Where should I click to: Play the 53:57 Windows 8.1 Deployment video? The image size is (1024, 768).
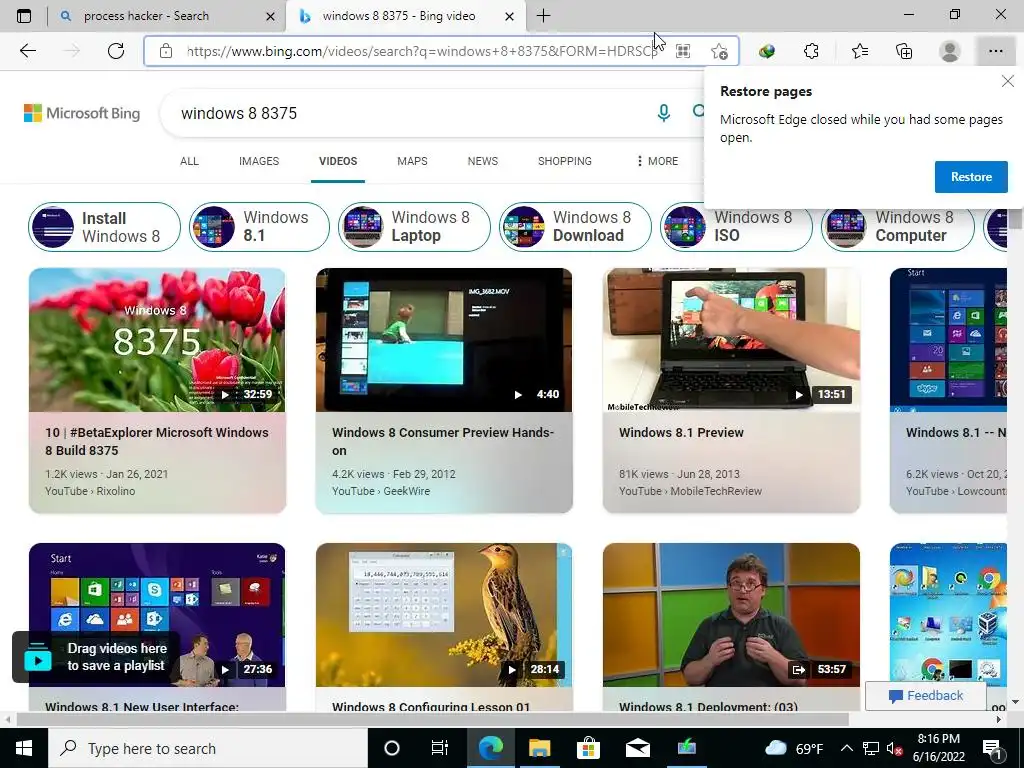pos(731,615)
